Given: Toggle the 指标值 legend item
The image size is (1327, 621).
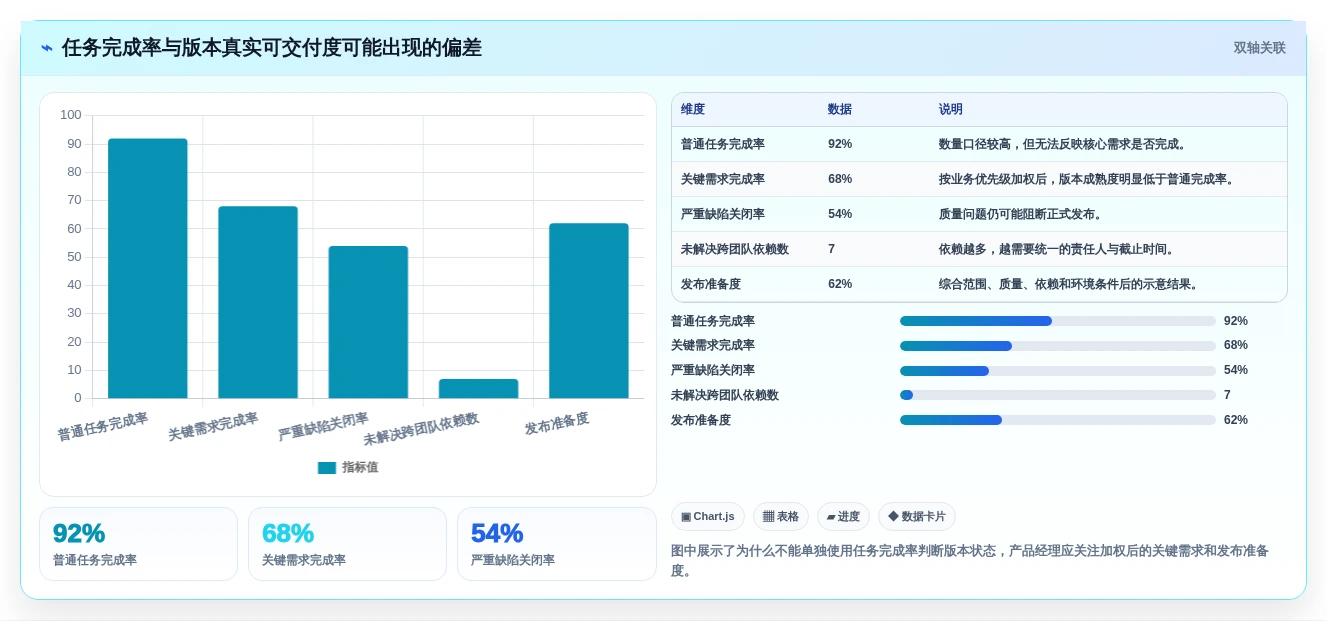Looking at the screenshot, I should coord(347,467).
